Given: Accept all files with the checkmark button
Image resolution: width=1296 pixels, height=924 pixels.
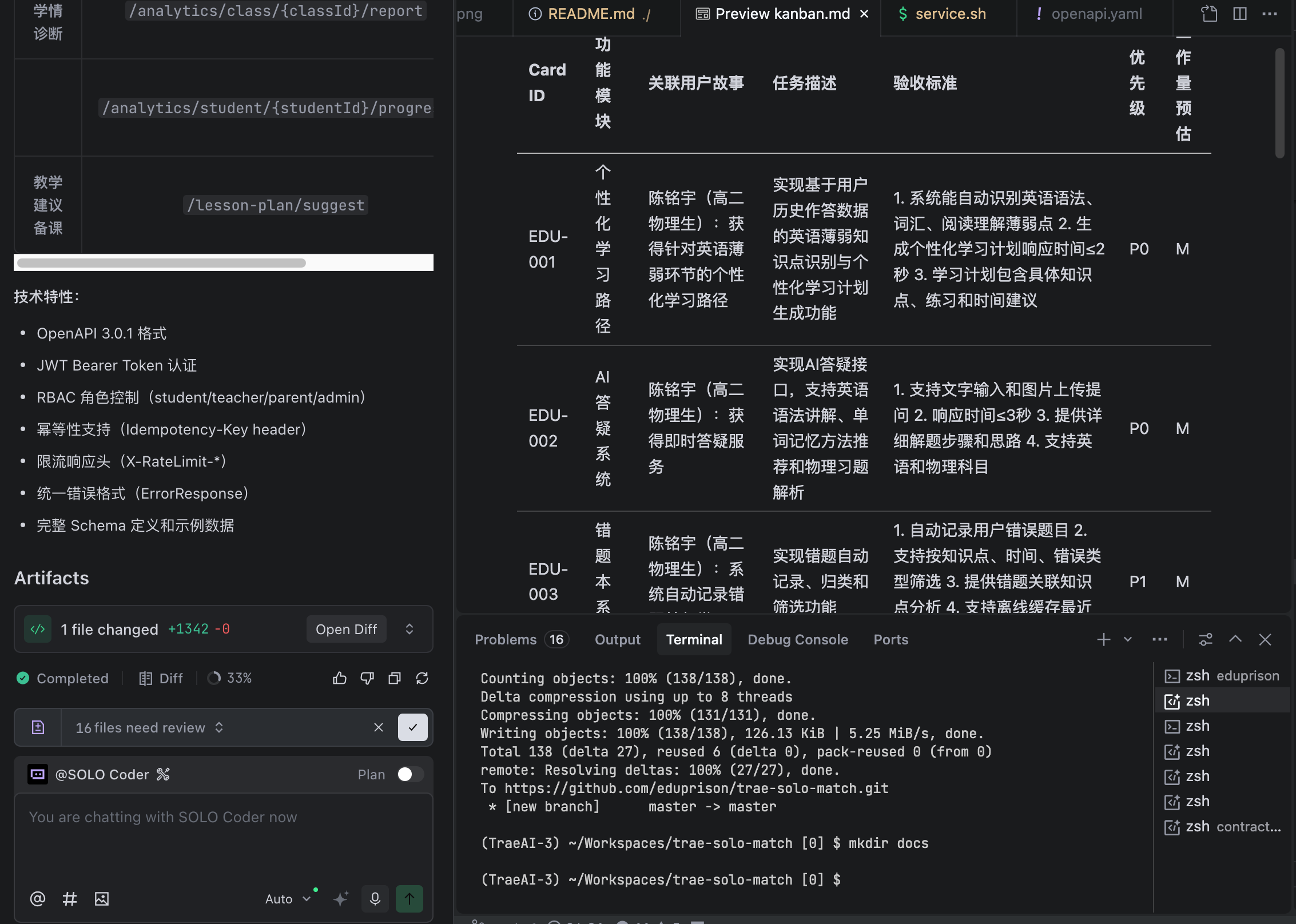Looking at the screenshot, I should pos(413,727).
